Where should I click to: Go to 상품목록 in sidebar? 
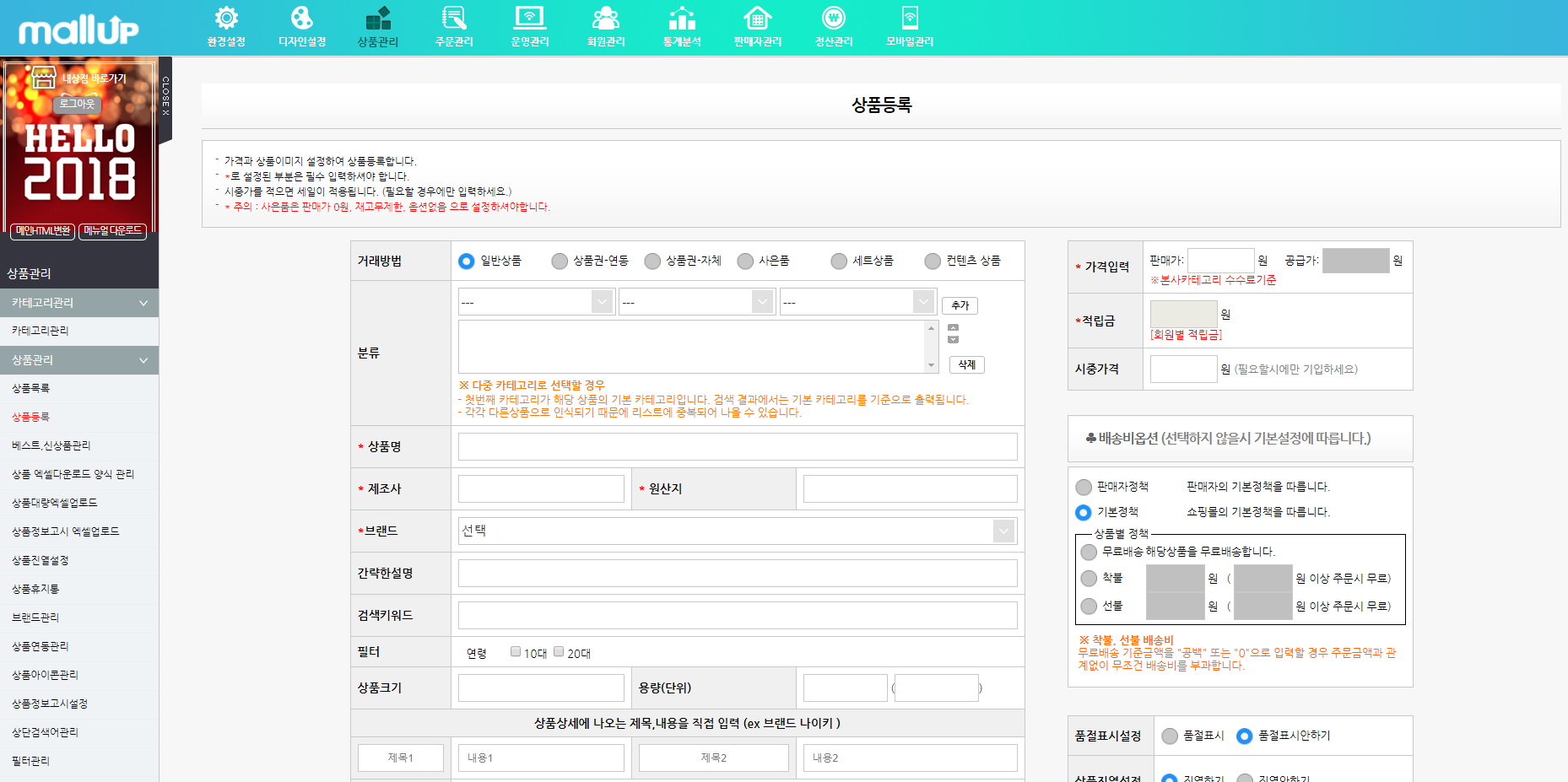coord(31,388)
